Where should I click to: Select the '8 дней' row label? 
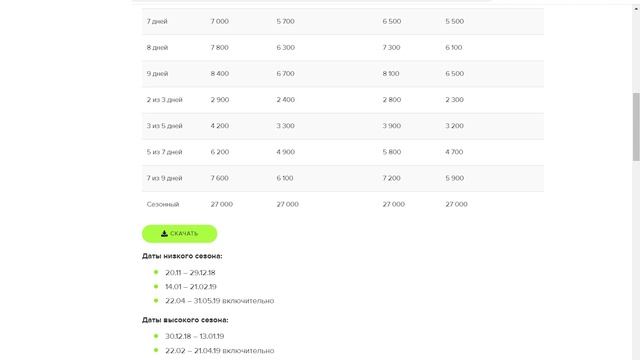[x=157, y=47]
